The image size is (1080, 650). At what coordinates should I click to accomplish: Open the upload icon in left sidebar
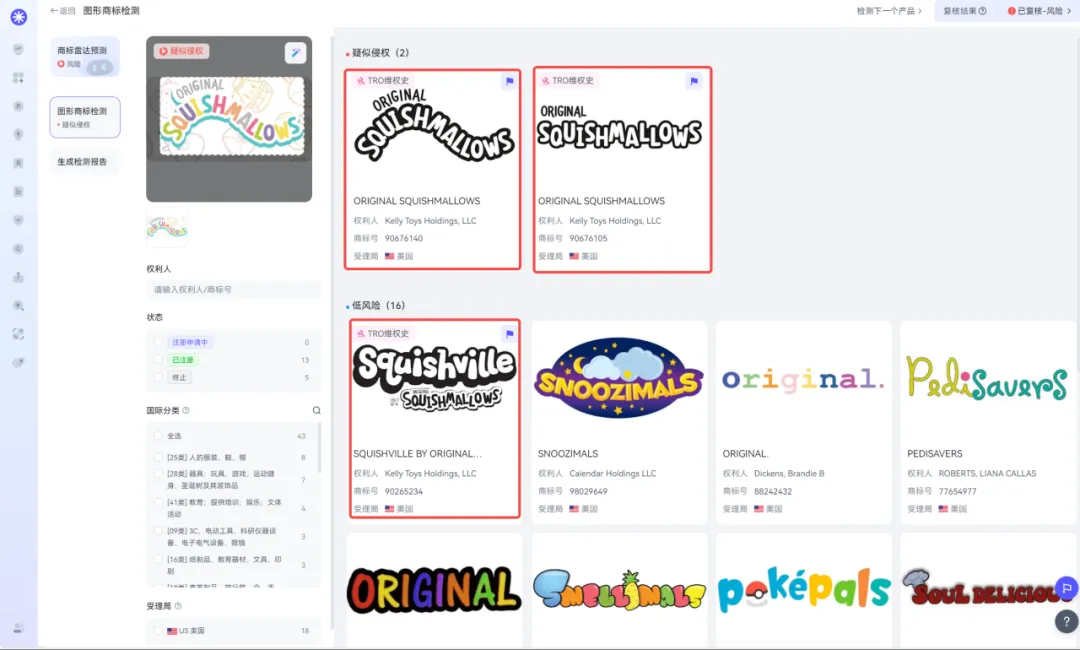pyautogui.click(x=19, y=277)
